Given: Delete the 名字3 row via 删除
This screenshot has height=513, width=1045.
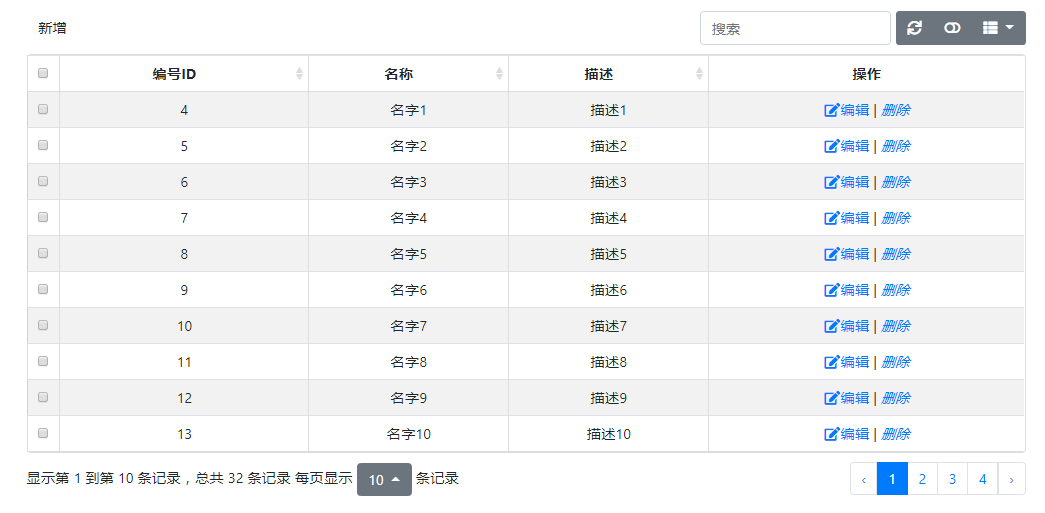Looking at the screenshot, I should pyautogui.click(x=896, y=182).
